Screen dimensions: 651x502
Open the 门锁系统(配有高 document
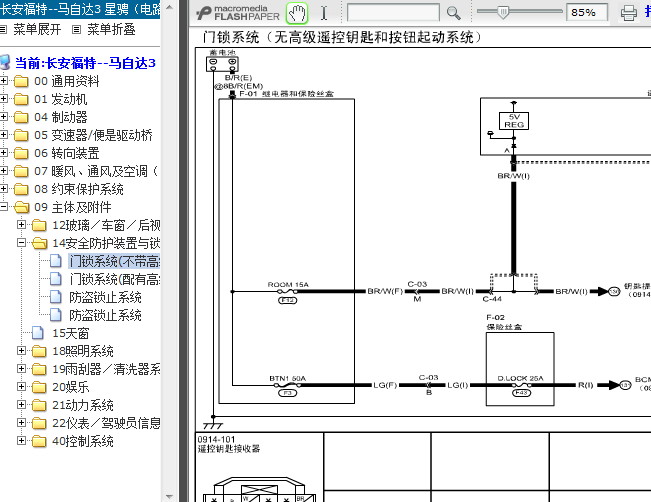pyautogui.click(x=114, y=279)
